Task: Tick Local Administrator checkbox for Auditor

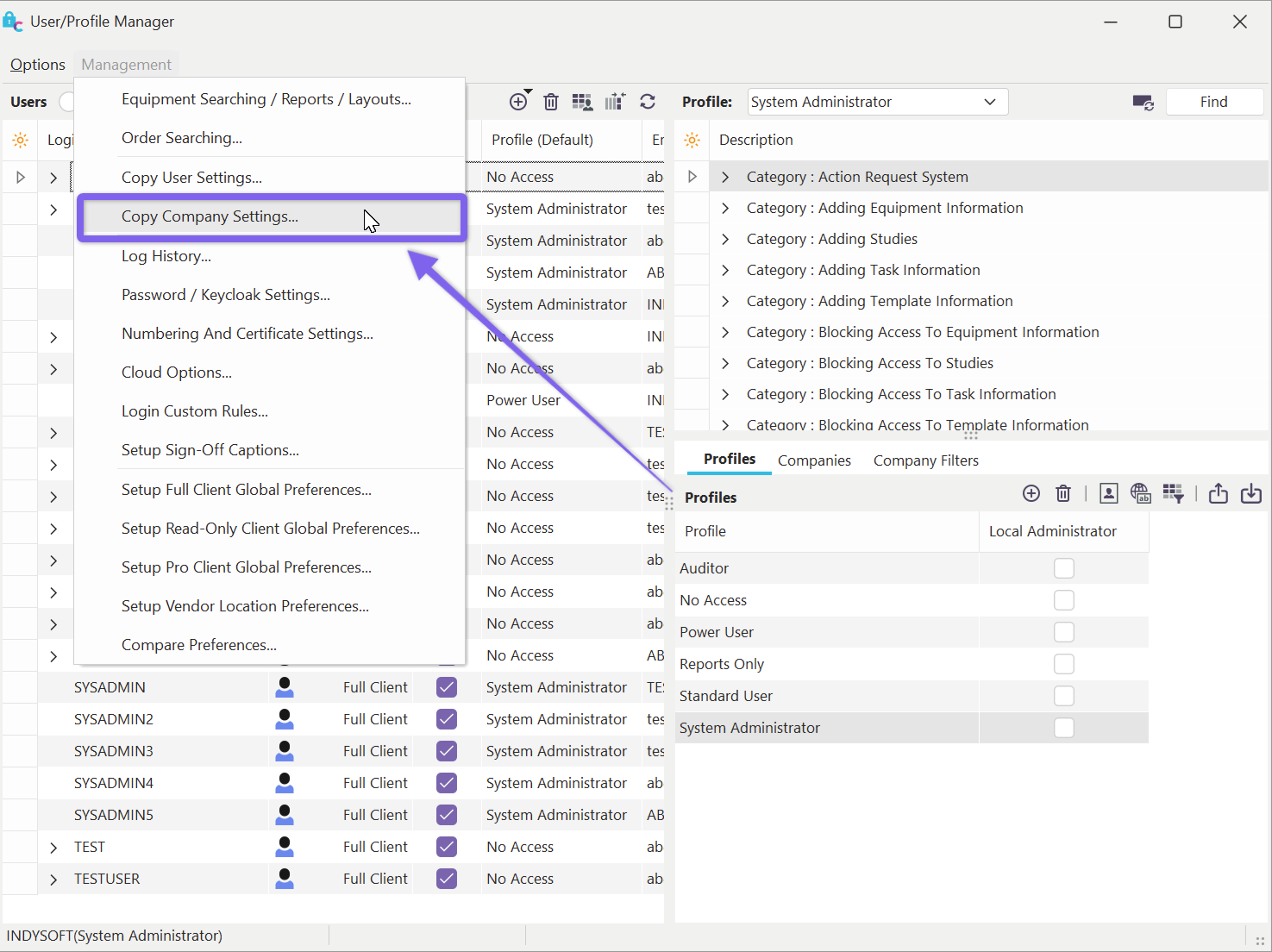Action: point(1064,568)
